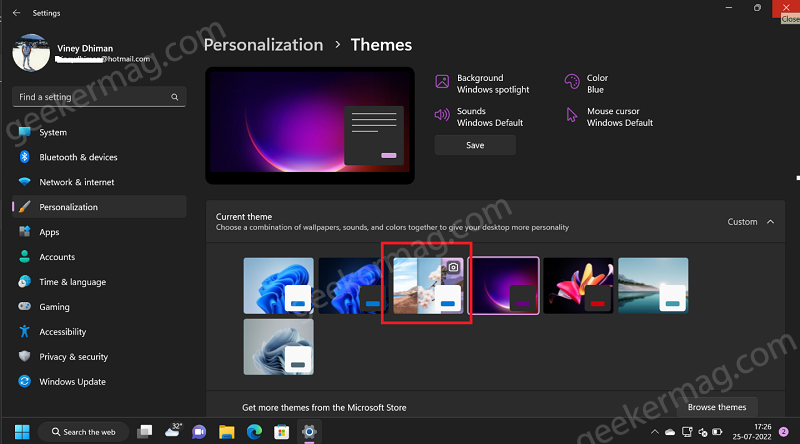The image size is (800, 444).
Task: Open Color Blue setting
Action: pos(586,84)
